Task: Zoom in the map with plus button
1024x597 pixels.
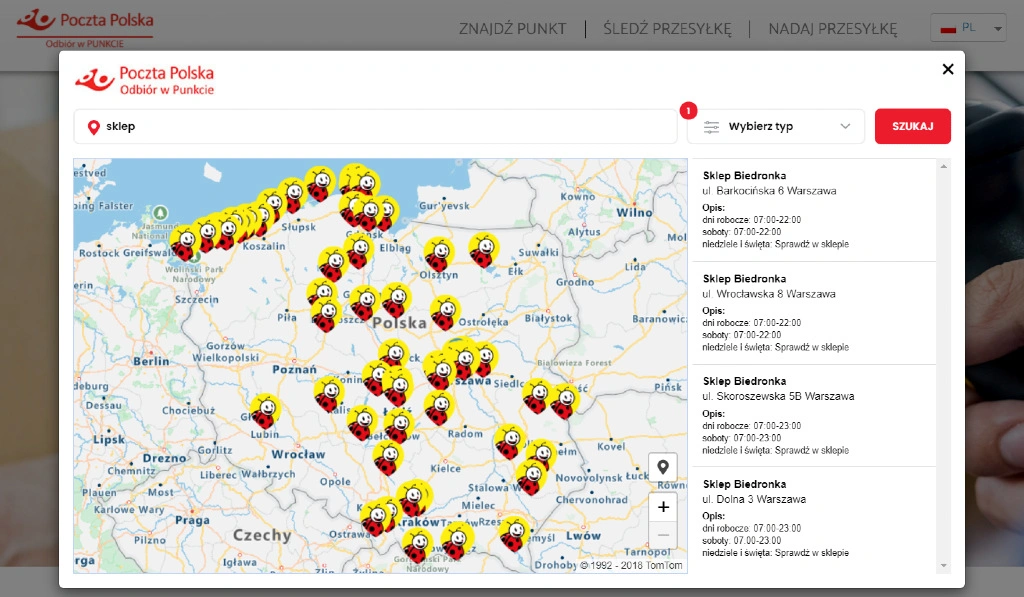Action: pyautogui.click(x=663, y=507)
